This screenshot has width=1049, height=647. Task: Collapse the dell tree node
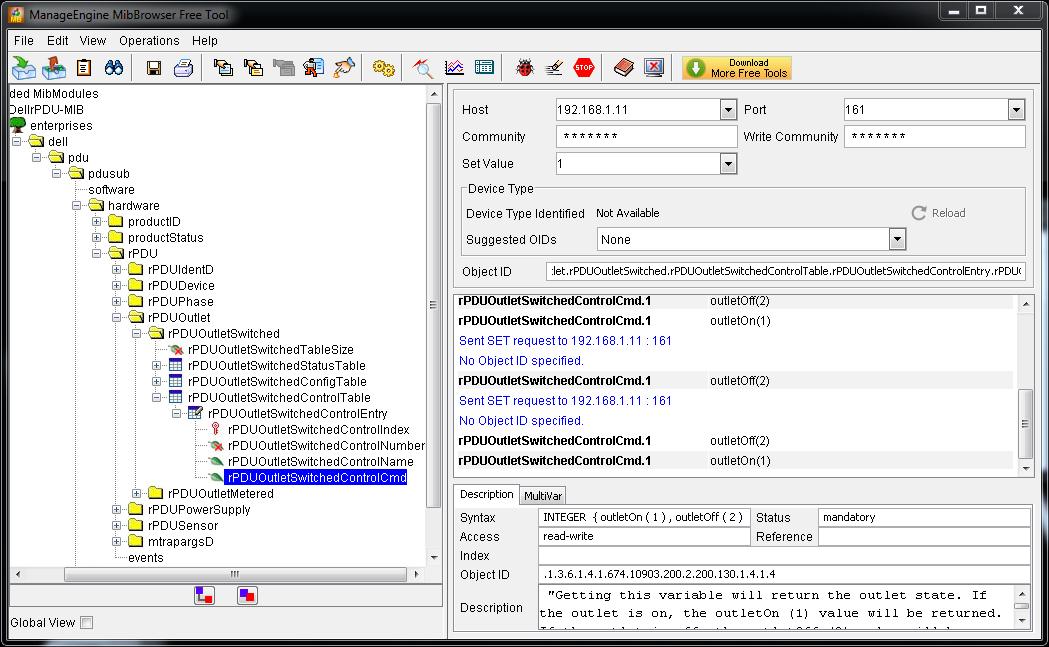click(x=17, y=141)
